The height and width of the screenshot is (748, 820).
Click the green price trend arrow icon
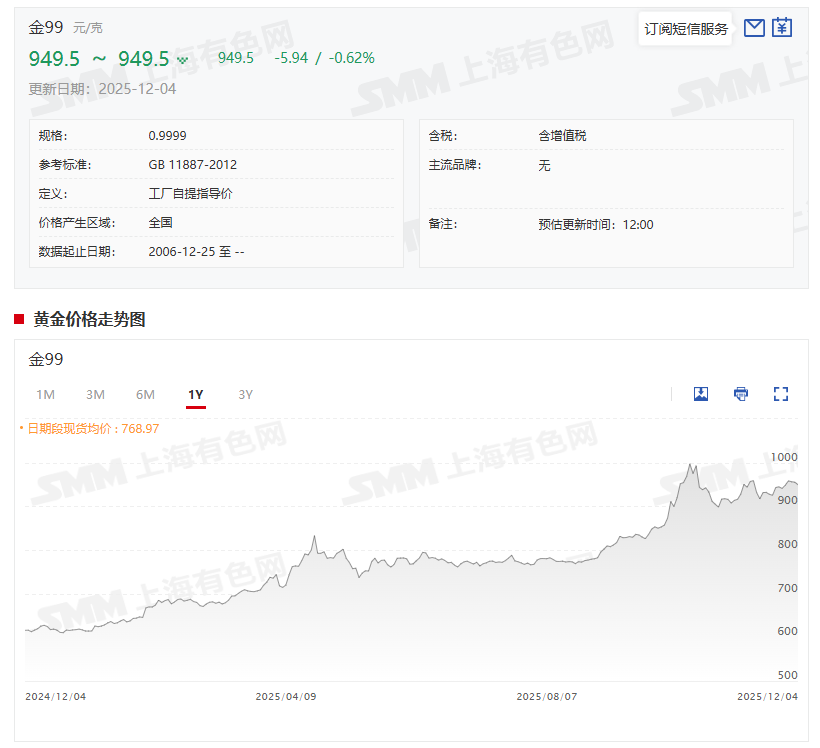pos(182,60)
